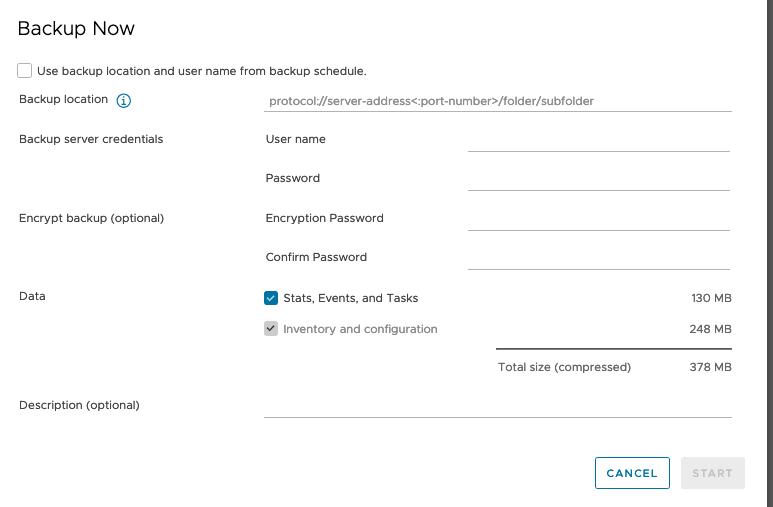Click the Encryption Password field
This screenshot has width=773, height=507.
point(598,218)
